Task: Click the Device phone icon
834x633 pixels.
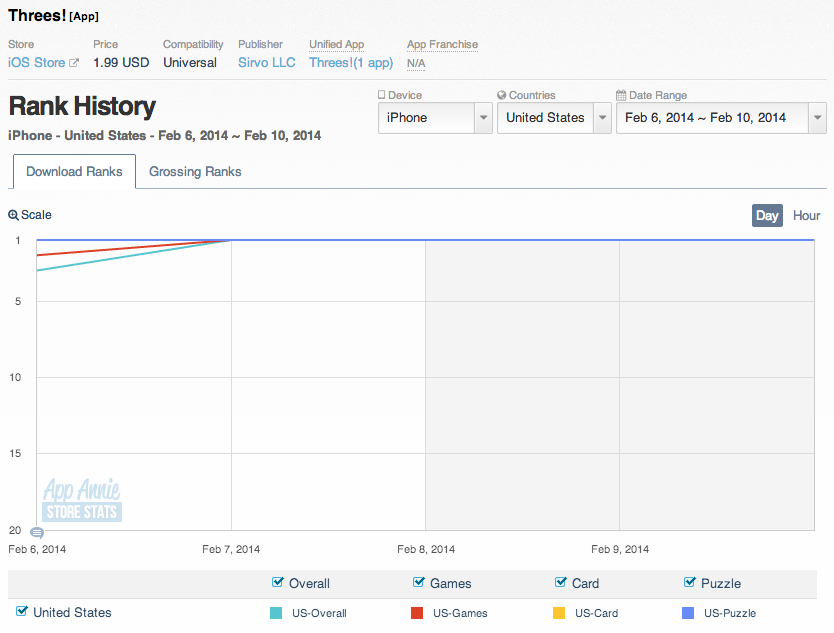Action: (381, 95)
